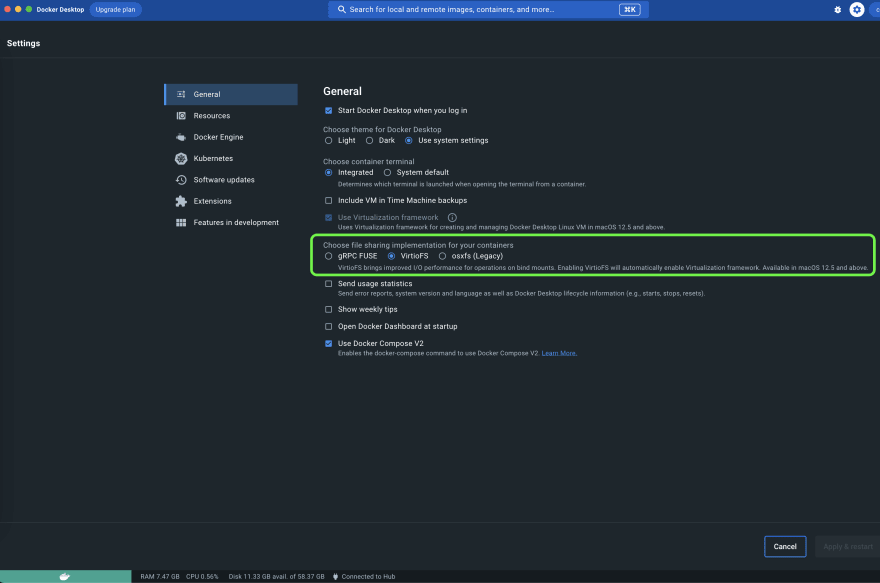
Task: Toggle Start Docker Desktop when you log in
Action: [328, 111]
